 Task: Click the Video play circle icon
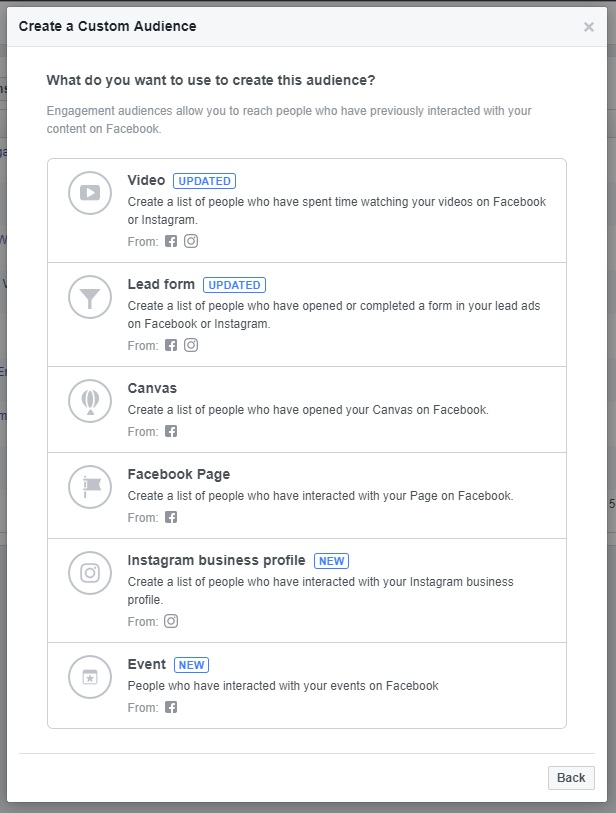pos(90,193)
